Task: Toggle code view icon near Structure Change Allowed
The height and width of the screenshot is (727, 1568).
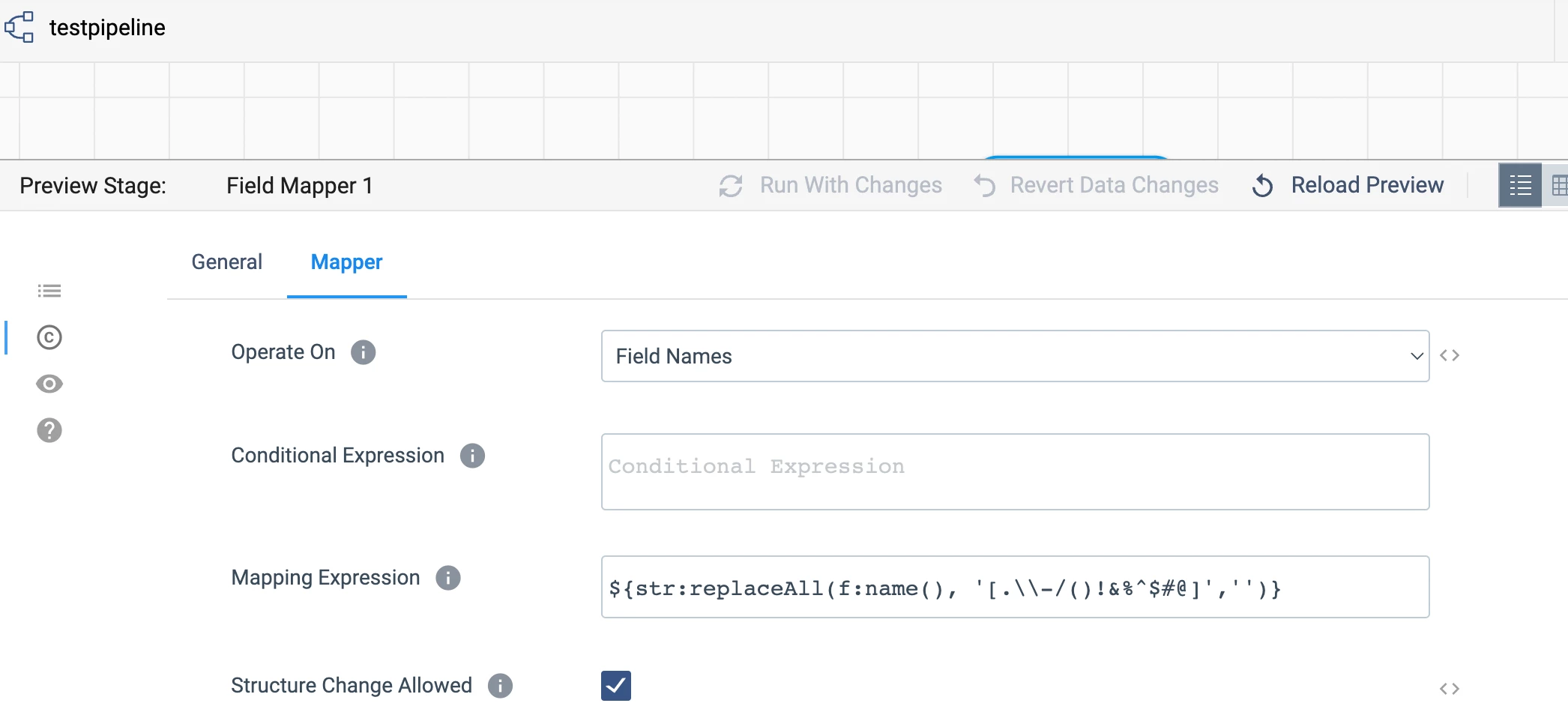Action: [x=1451, y=688]
